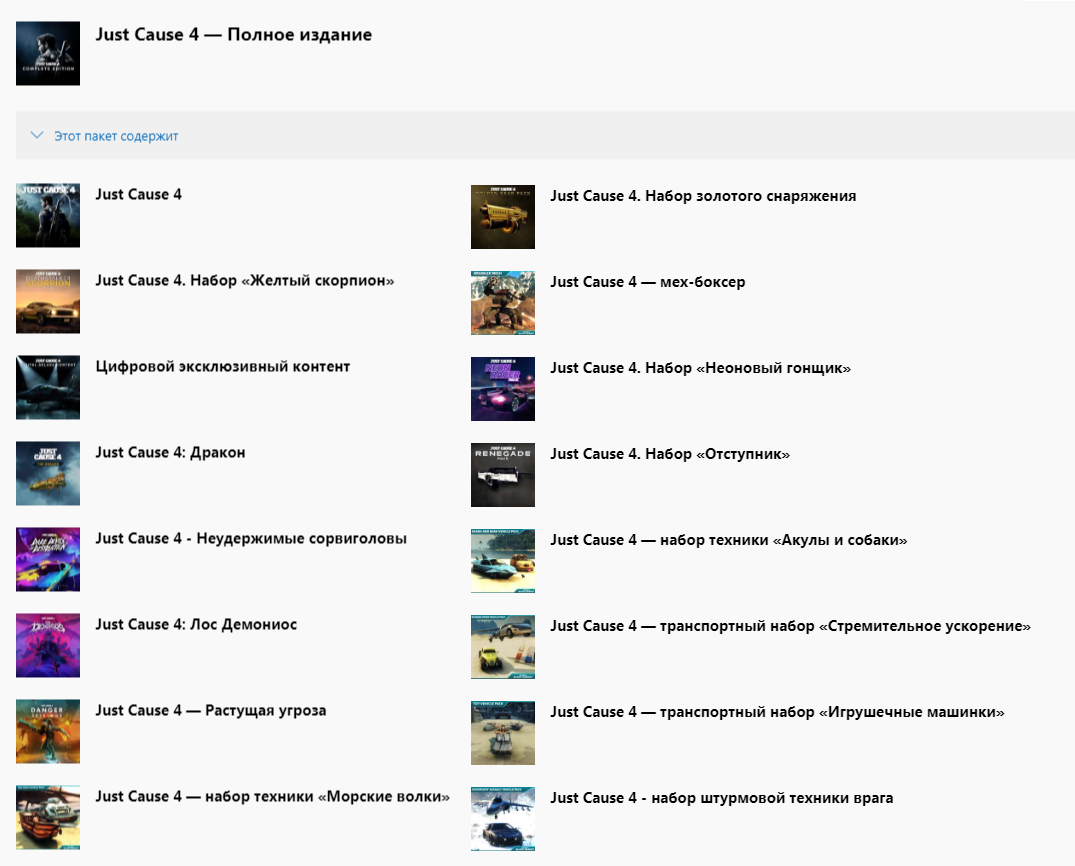Open the «Игрушечные машинки» pack thumbnail

tap(503, 733)
